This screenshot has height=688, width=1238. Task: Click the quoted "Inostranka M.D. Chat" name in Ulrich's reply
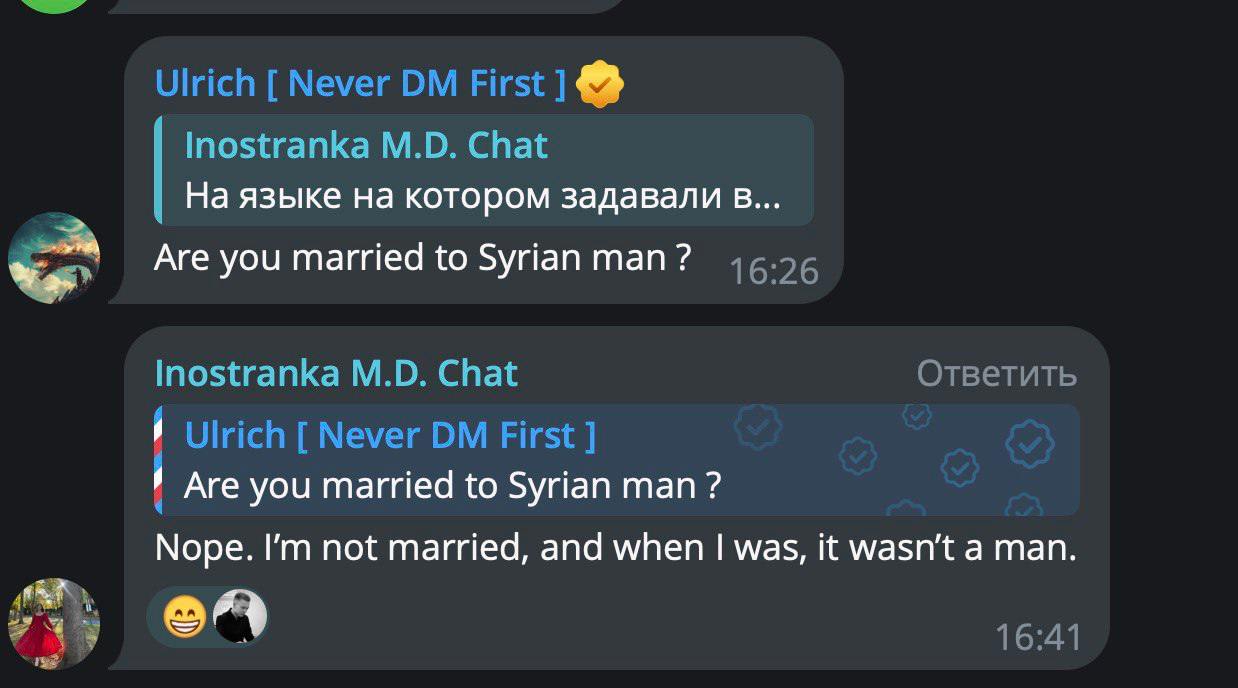(x=366, y=146)
